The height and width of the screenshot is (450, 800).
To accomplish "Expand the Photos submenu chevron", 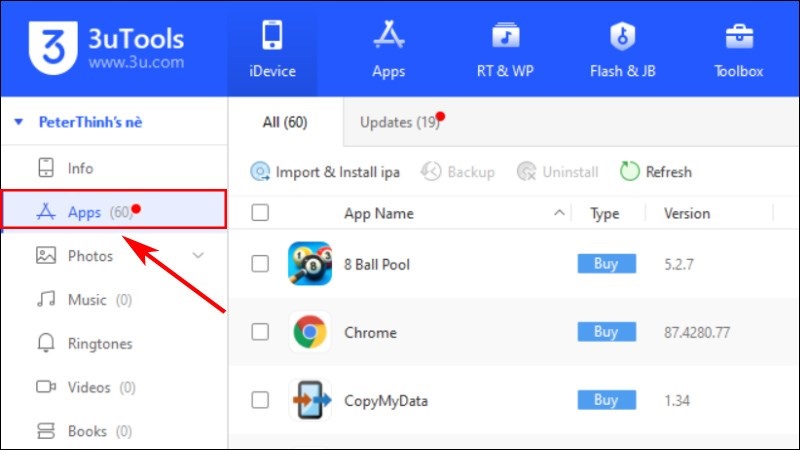I will pos(198,255).
